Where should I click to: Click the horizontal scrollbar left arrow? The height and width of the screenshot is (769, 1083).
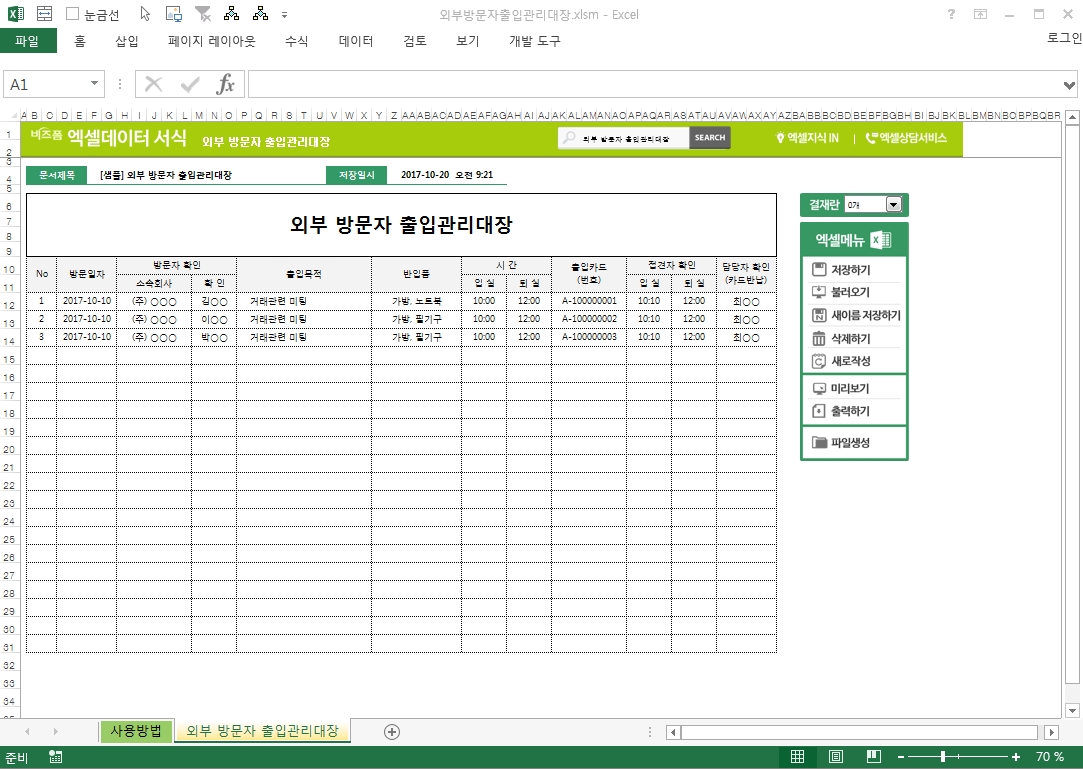click(673, 732)
